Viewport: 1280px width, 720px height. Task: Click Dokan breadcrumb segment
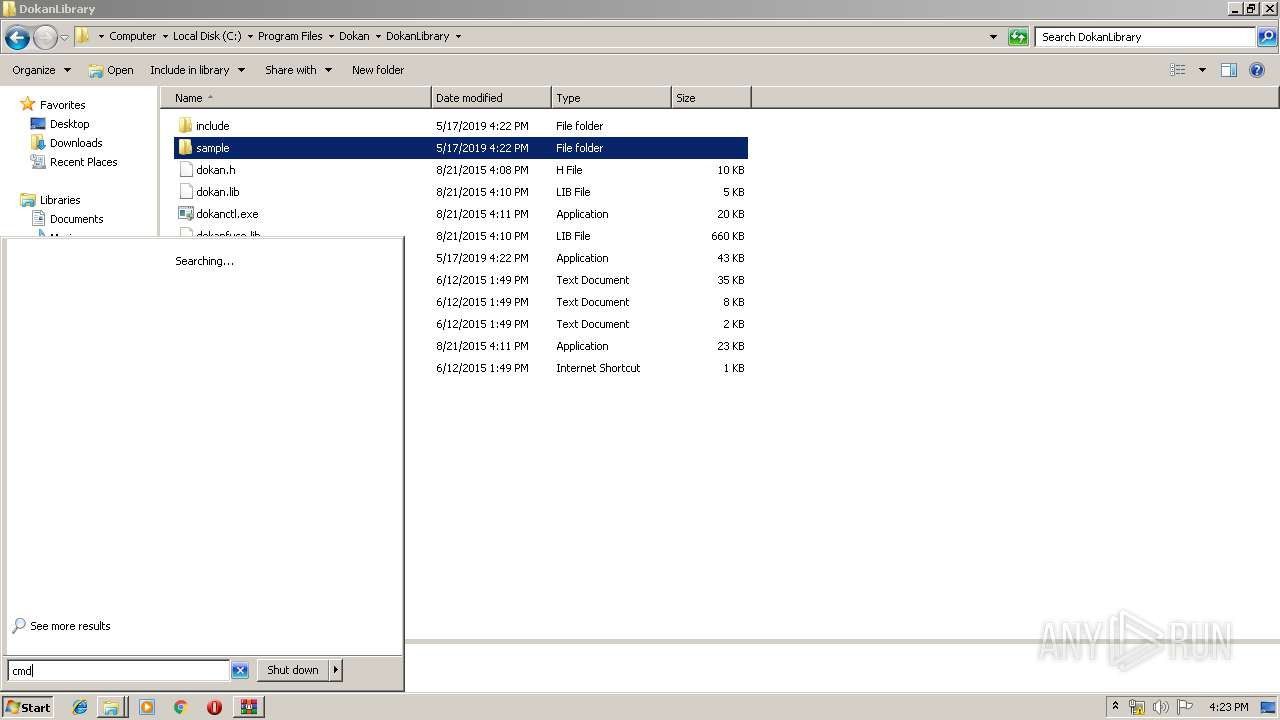tap(354, 36)
